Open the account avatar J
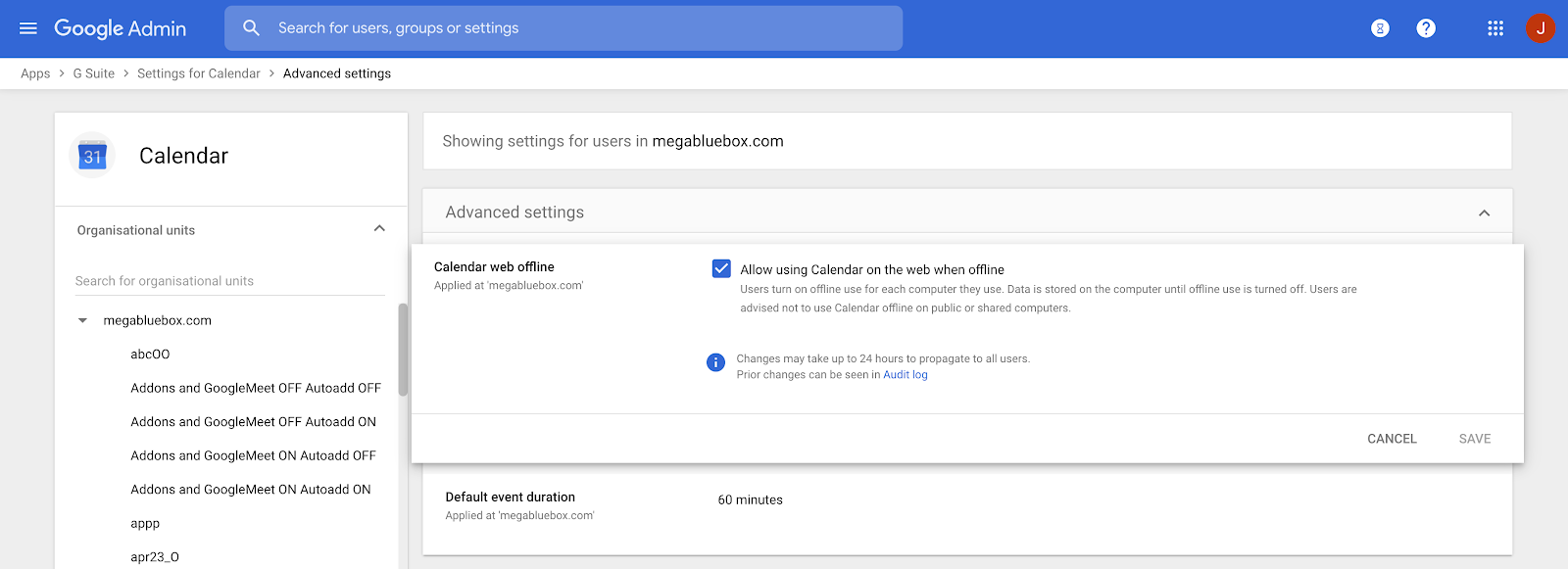The image size is (1568, 569). click(1540, 28)
